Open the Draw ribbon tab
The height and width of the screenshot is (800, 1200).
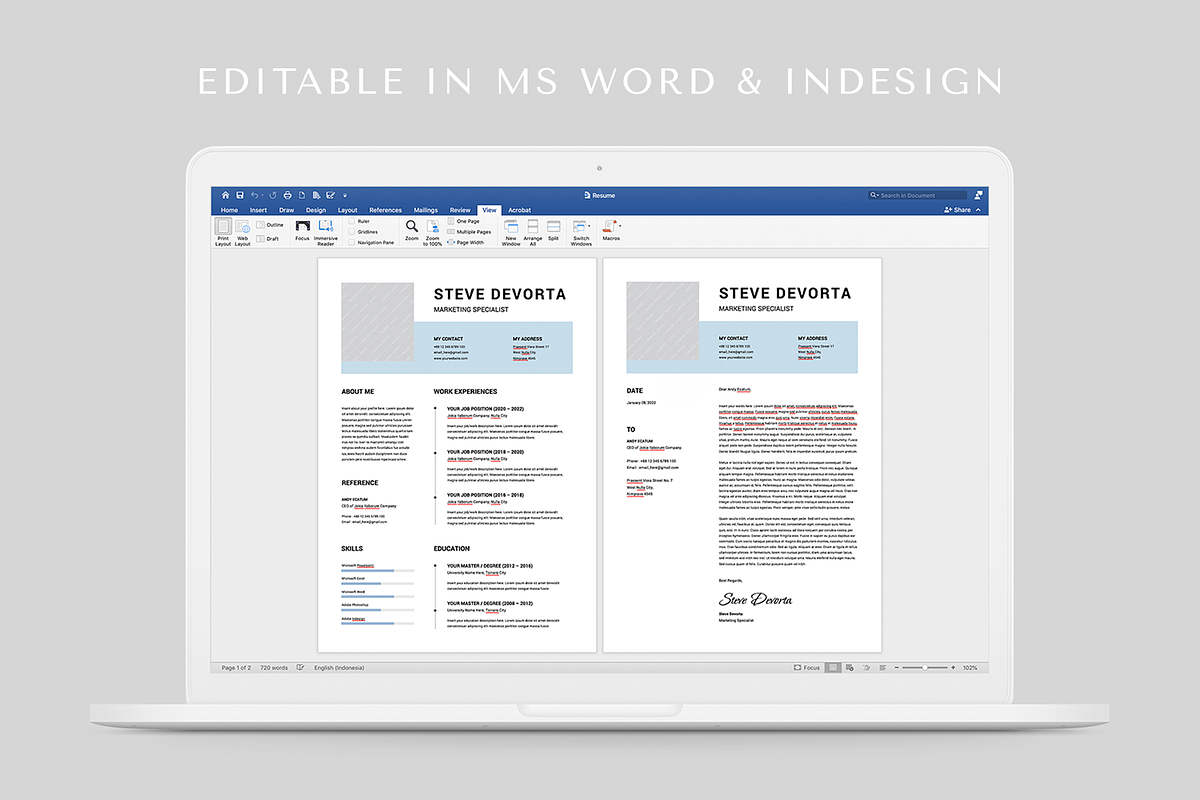(287, 210)
